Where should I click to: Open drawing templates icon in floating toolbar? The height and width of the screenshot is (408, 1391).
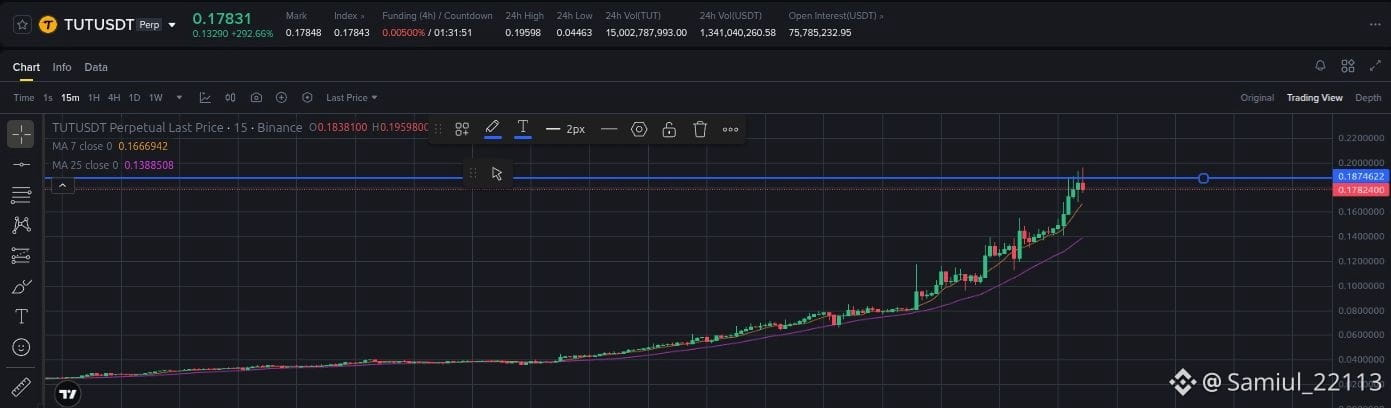pyautogui.click(x=462, y=129)
